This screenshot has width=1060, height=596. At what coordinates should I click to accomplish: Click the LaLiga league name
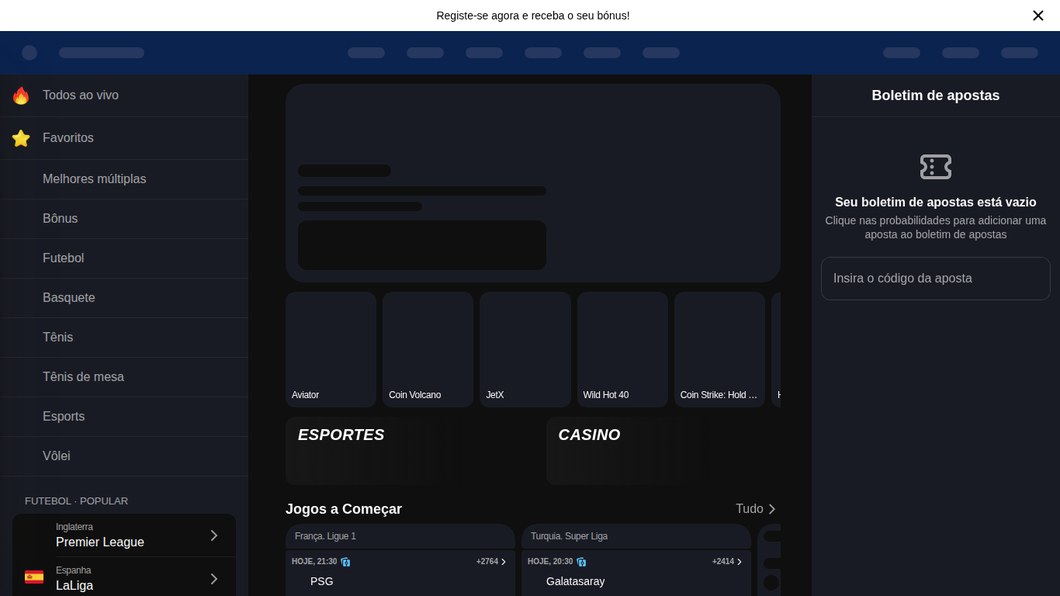74,586
